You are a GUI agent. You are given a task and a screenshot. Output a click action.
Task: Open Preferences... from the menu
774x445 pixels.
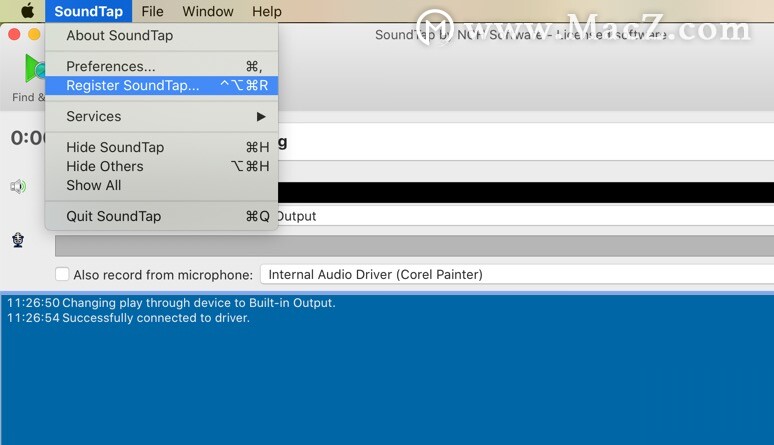(x=161, y=66)
